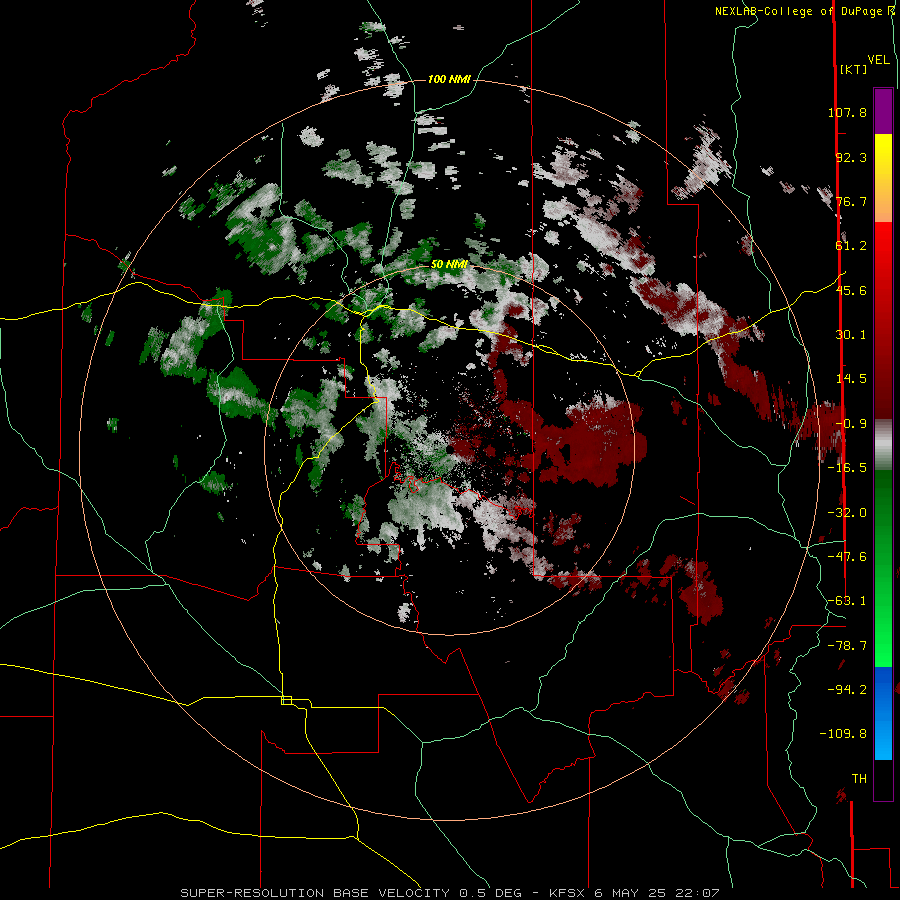Select the -94.2 velocity scale value

coord(847,689)
